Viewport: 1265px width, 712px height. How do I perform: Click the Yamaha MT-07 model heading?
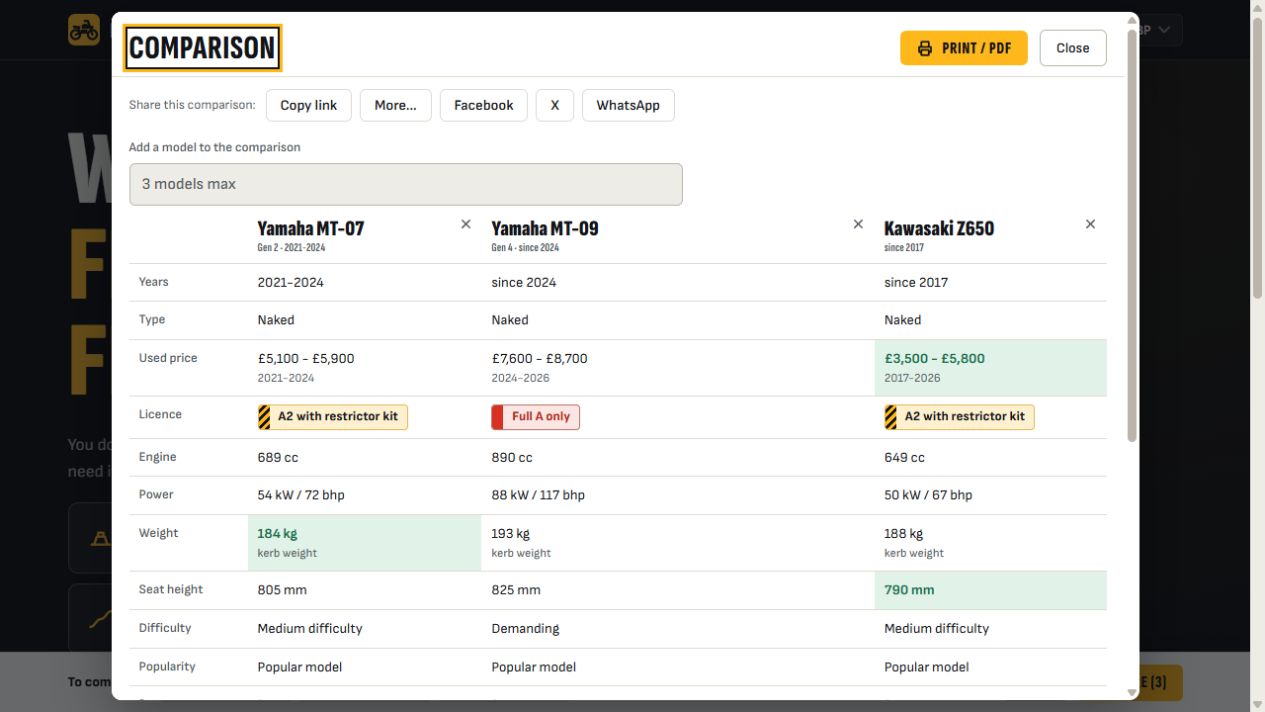(x=311, y=228)
